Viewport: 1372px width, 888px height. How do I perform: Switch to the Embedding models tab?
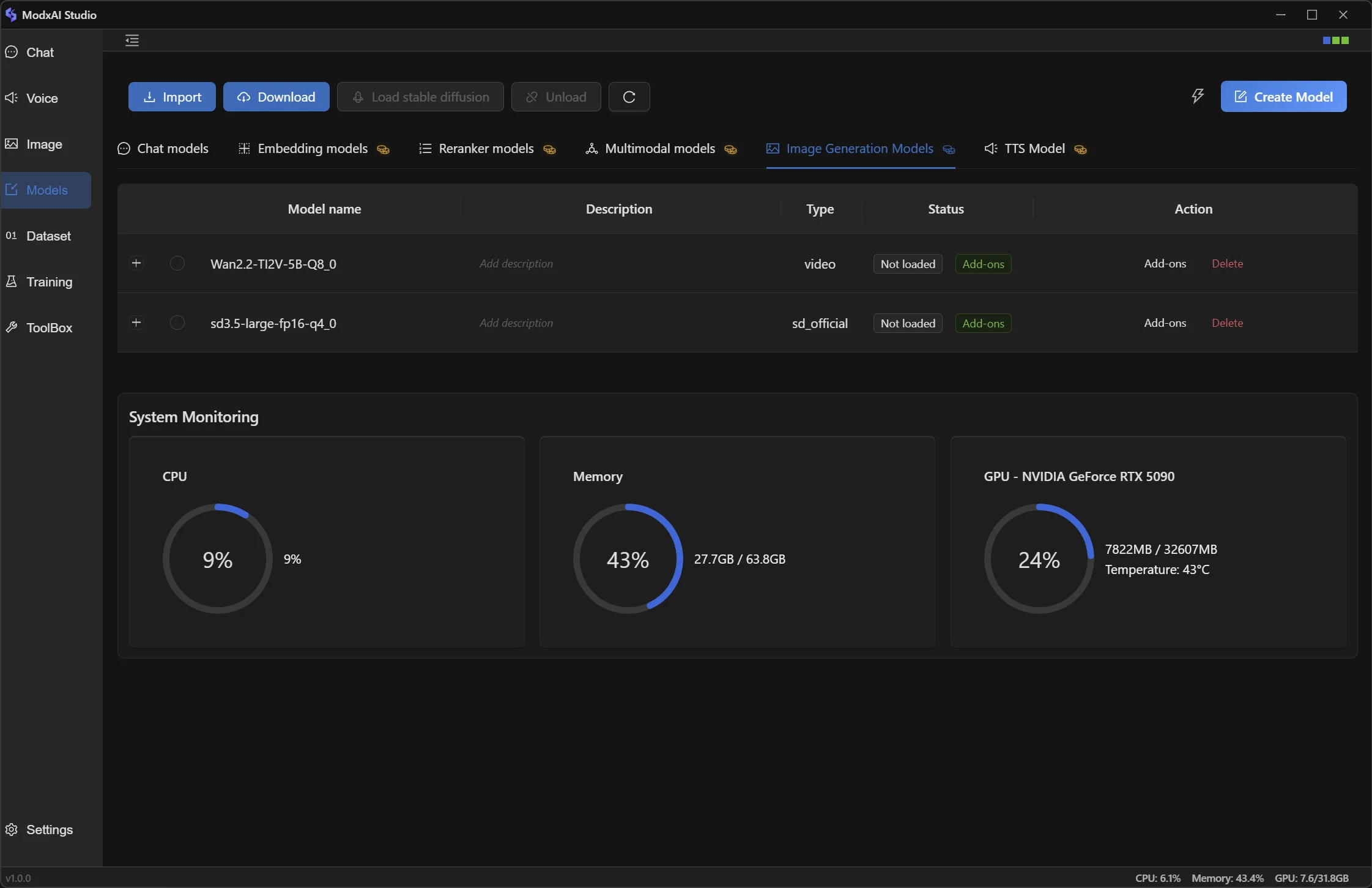tap(313, 149)
